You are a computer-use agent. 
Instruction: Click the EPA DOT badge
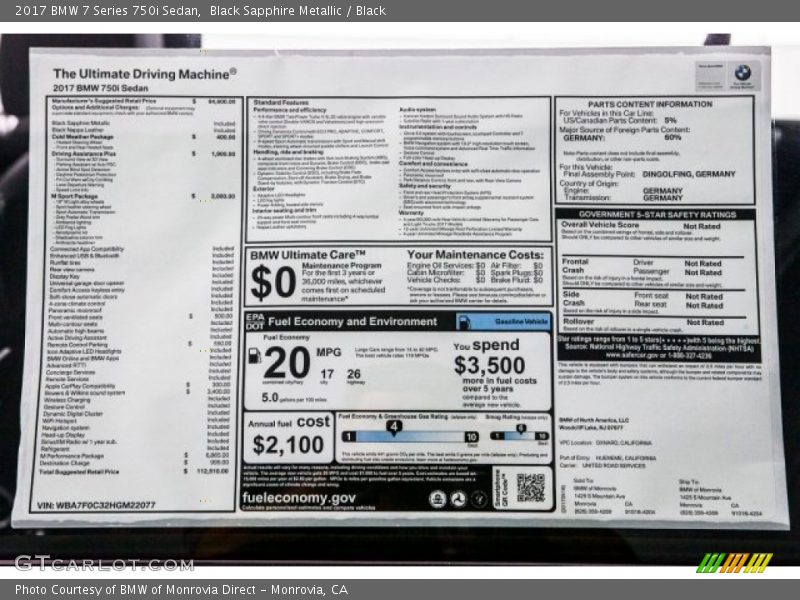click(255, 321)
